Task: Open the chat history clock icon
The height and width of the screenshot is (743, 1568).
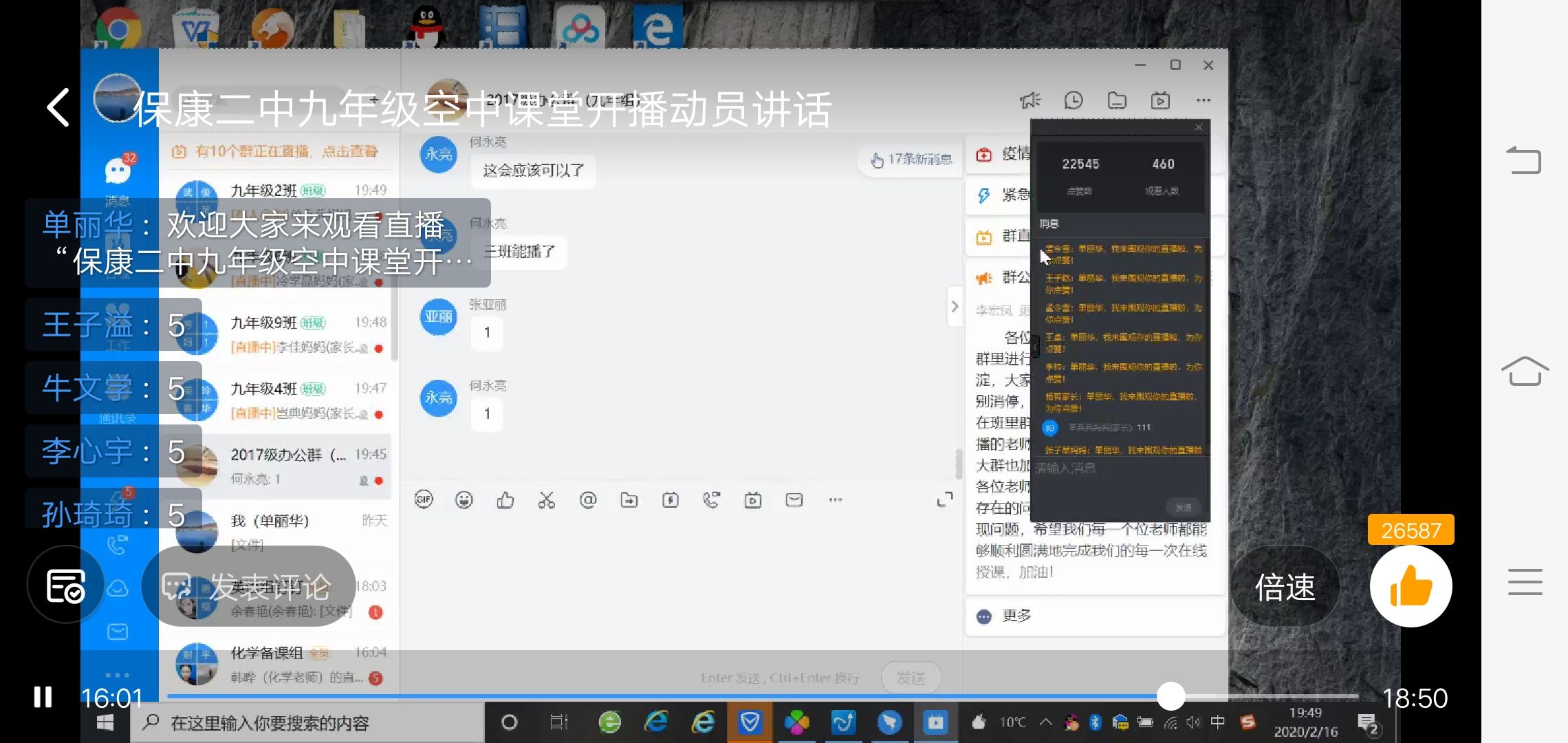Action: [1074, 100]
